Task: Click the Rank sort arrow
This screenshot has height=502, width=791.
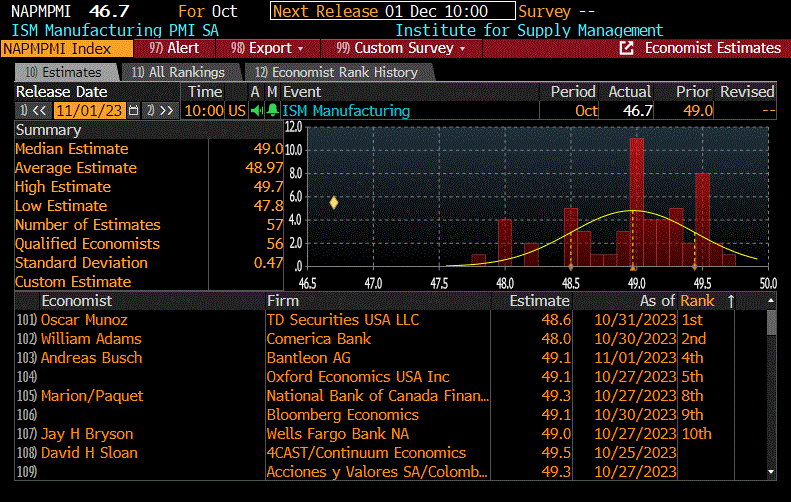Action: [x=731, y=301]
